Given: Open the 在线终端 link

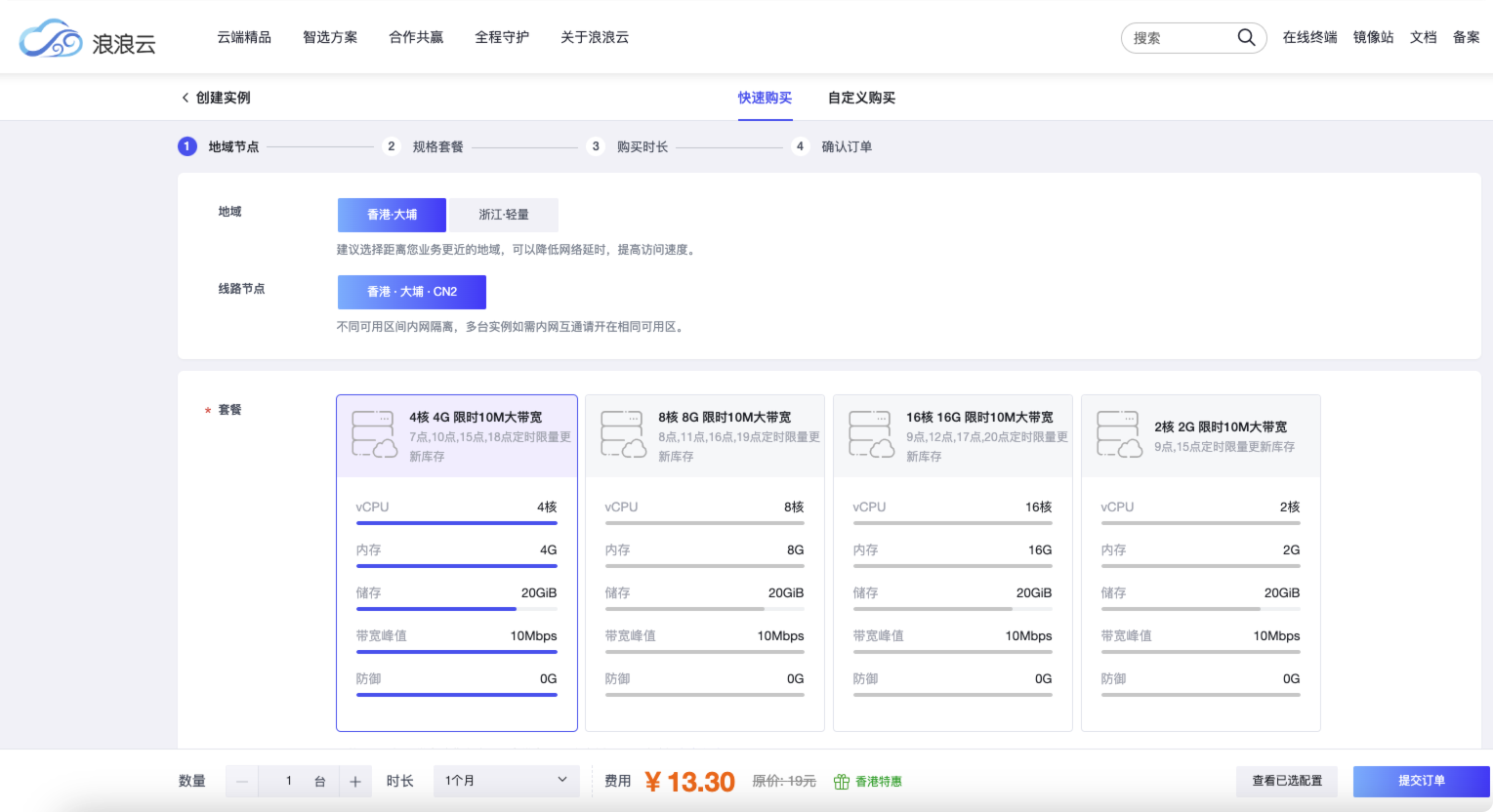Looking at the screenshot, I should pyautogui.click(x=1309, y=37).
